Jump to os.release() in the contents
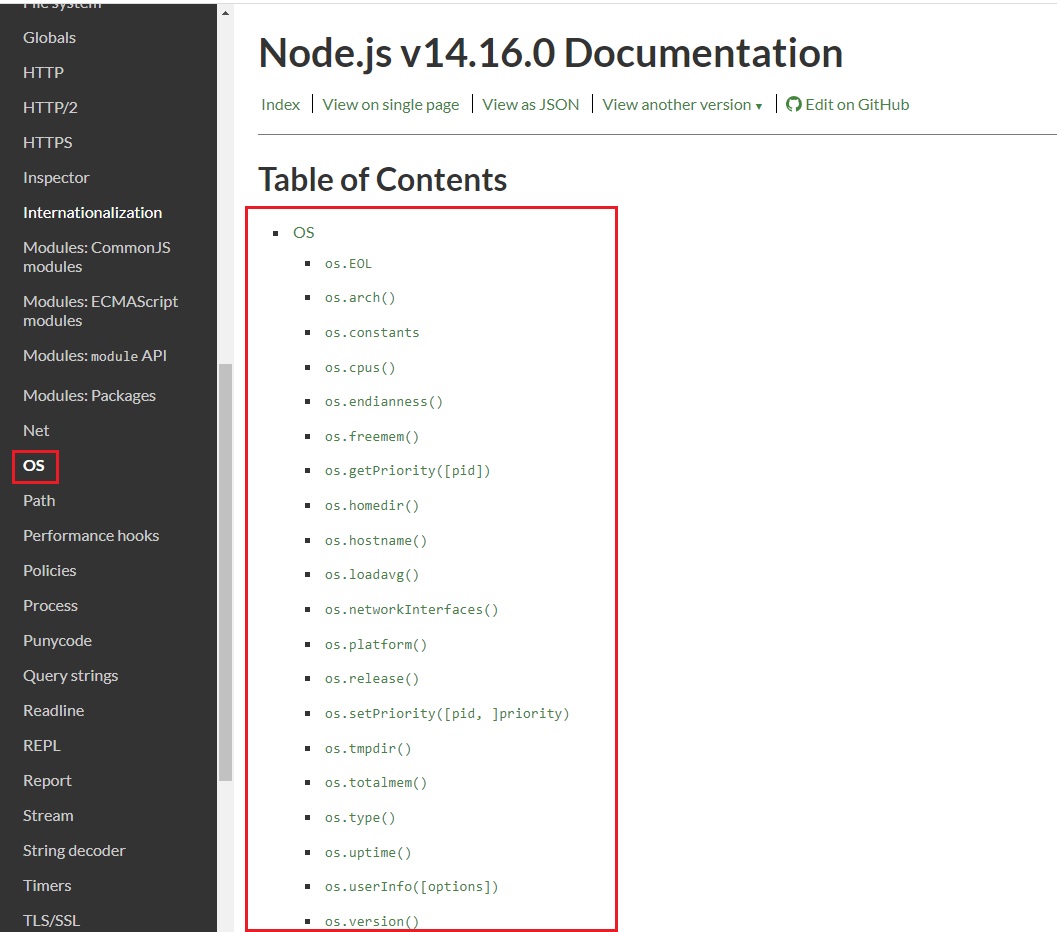The height and width of the screenshot is (932, 1057). pyautogui.click(x=372, y=679)
